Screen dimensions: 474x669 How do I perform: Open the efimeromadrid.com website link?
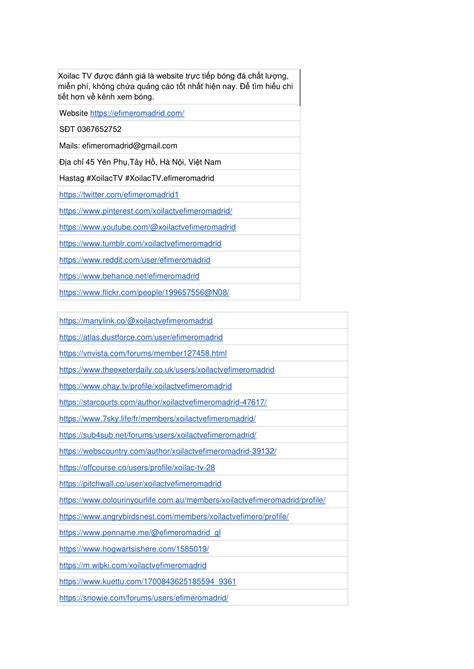pos(137,113)
